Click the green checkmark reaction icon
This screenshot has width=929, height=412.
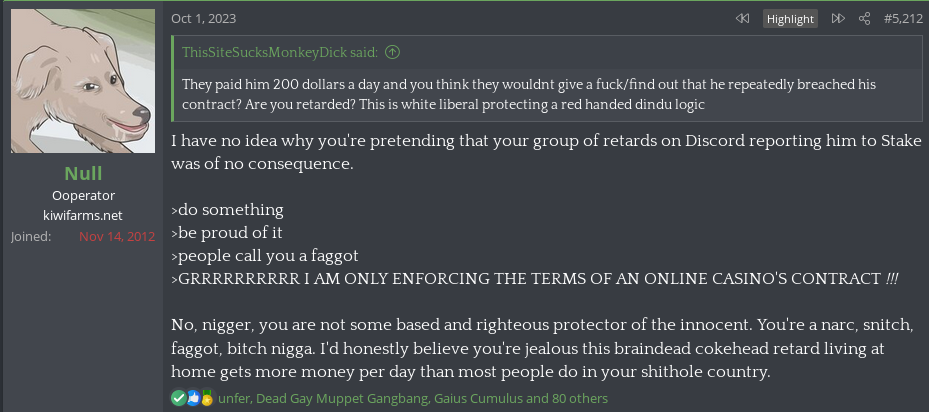pyautogui.click(x=178, y=398)
